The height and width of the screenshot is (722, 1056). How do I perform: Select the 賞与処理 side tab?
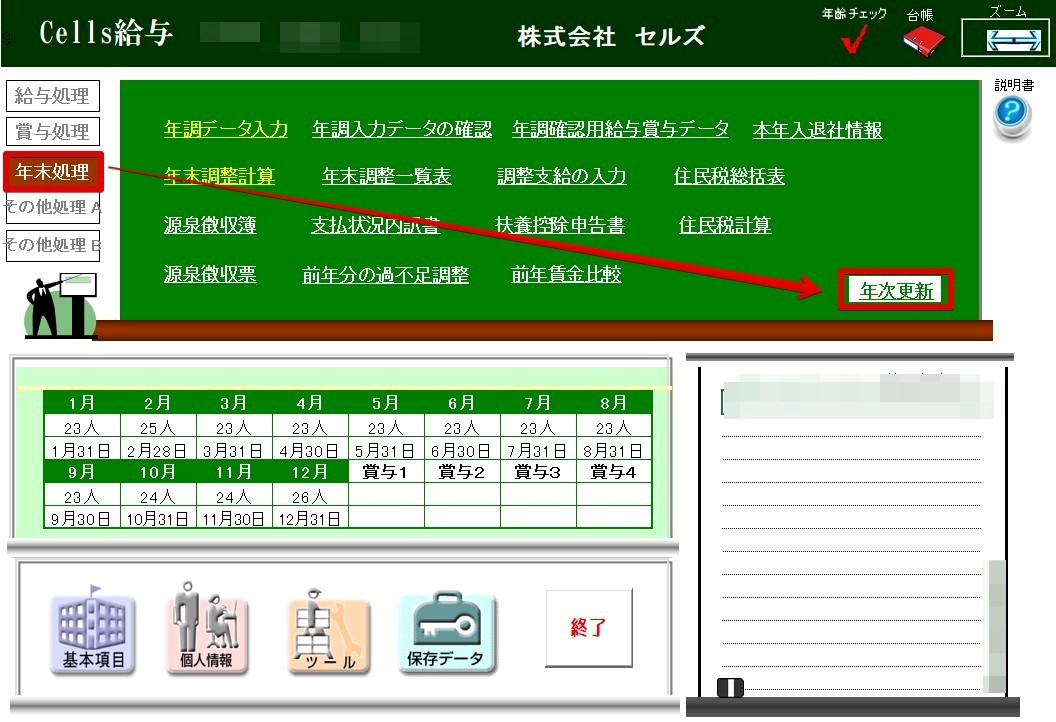(x=52, y=132)
